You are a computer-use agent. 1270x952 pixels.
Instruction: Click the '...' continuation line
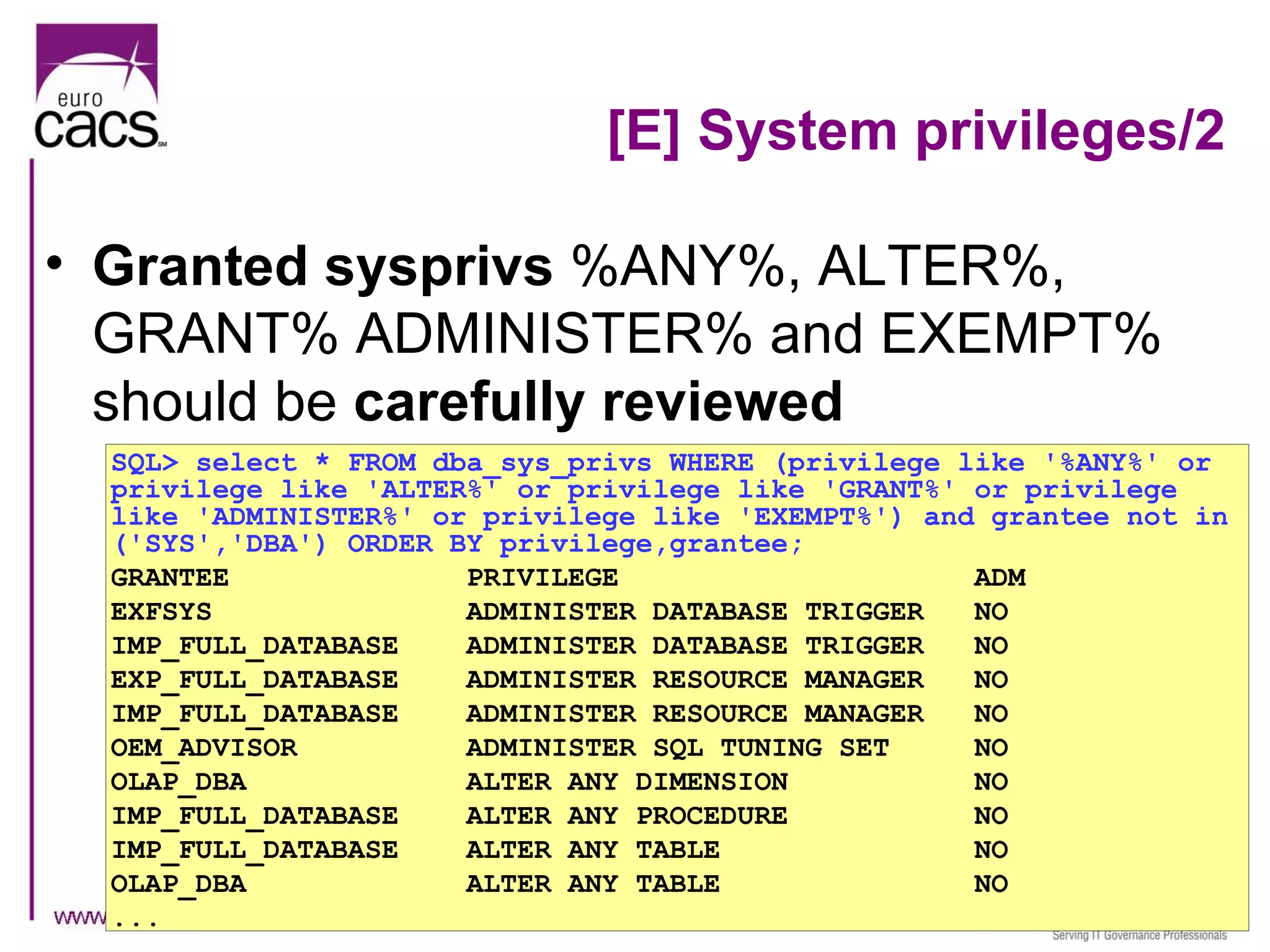point(136,923)
